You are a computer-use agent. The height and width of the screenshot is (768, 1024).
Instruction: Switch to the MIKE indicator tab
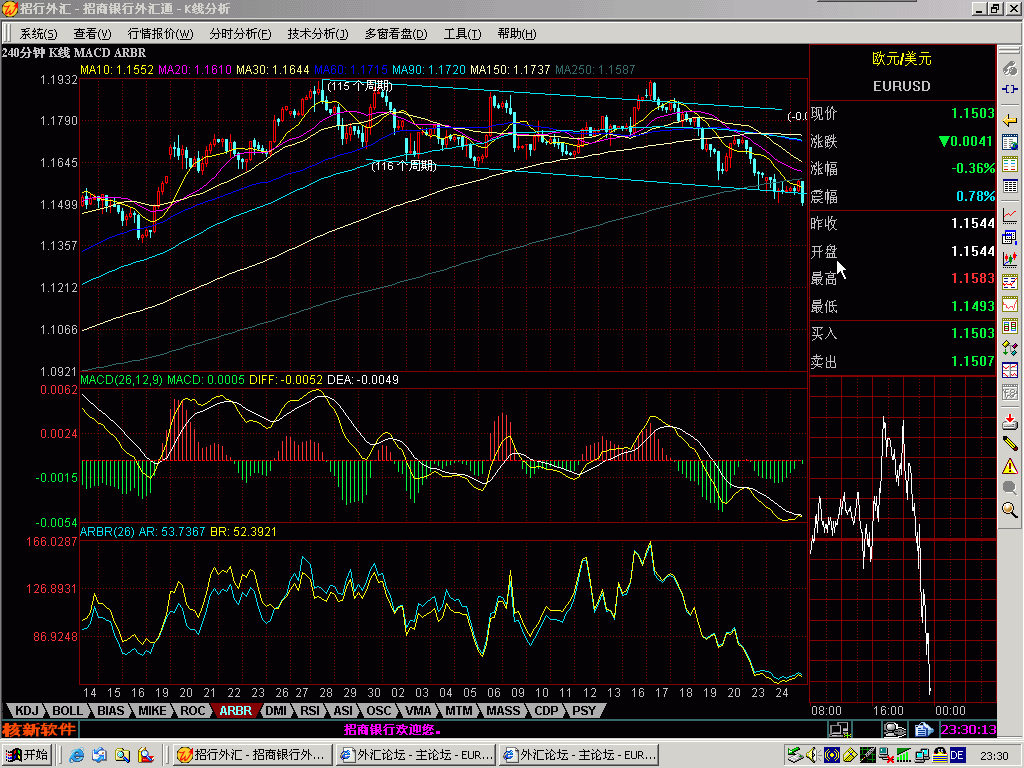pyautogui.click(x=152, y=711)
